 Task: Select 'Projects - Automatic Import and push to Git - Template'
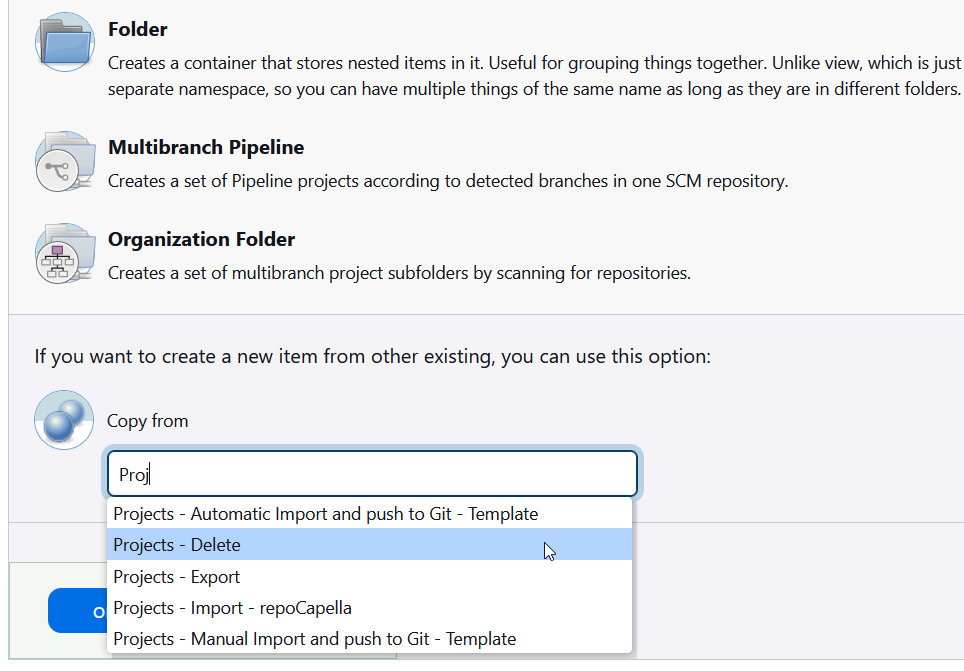coord(326,514)
